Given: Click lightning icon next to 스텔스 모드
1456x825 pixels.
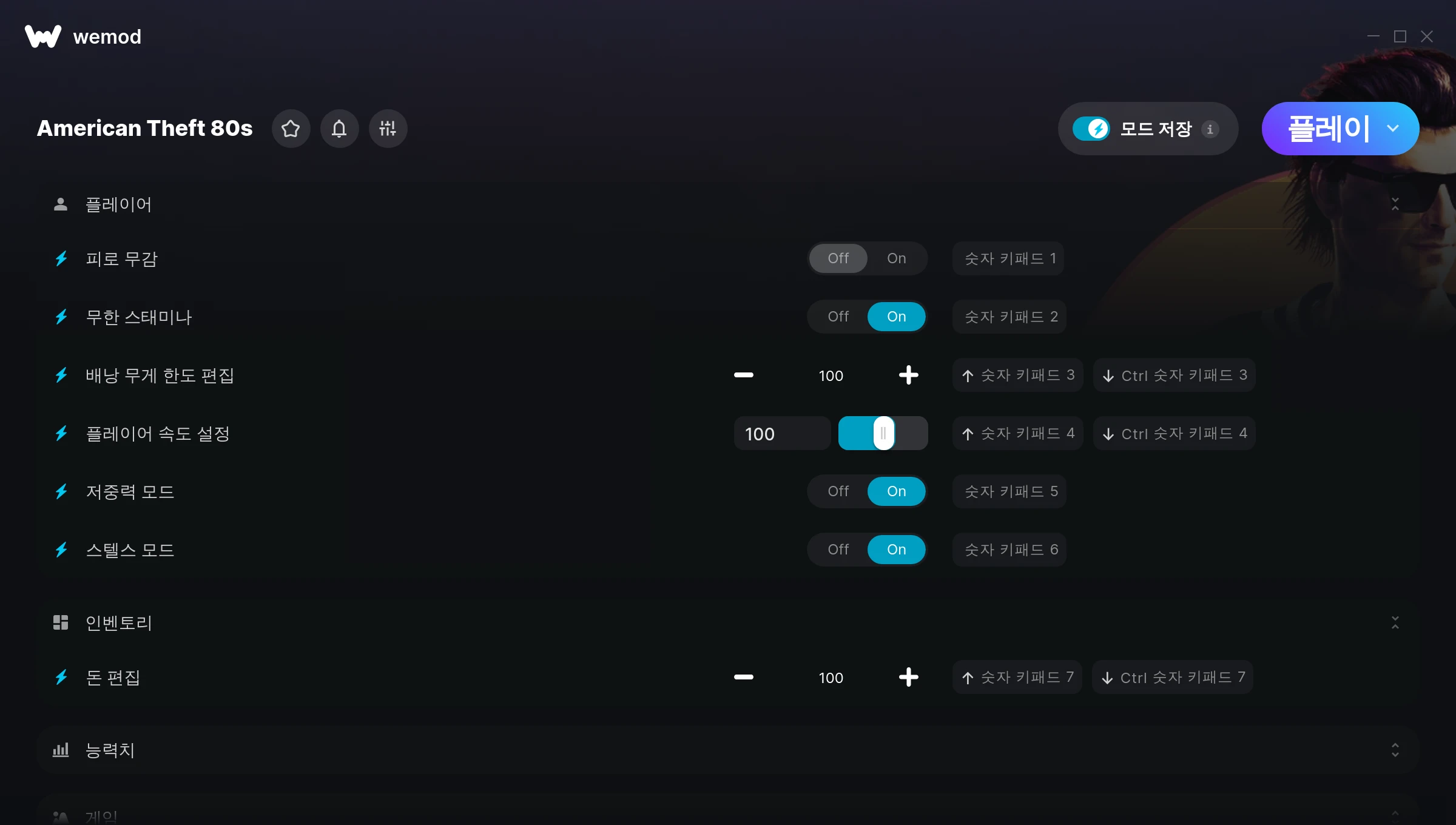Looking at the screenshot, I should pos(61,550).
